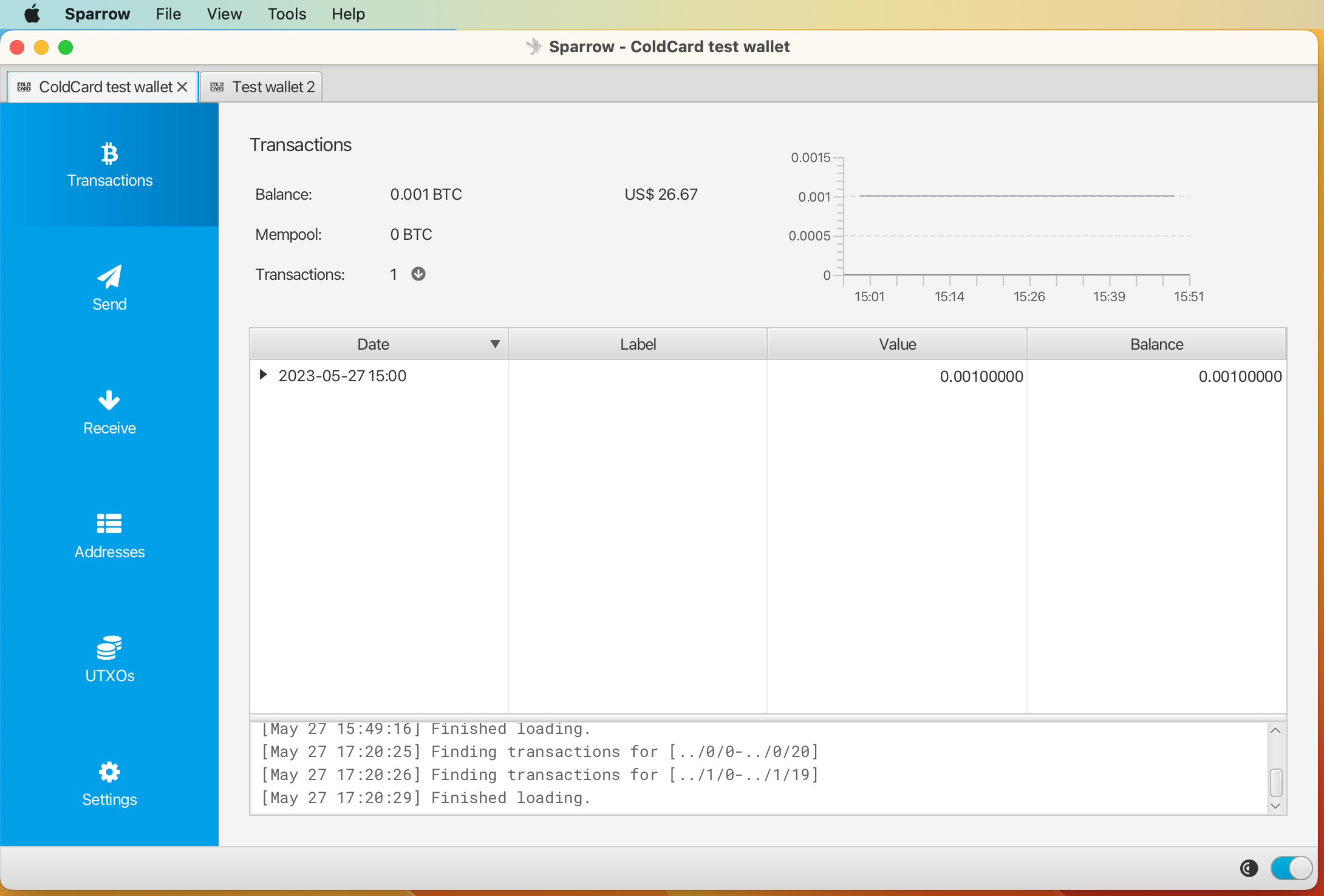The width and height of the screenshot is (1324, 896).
Task: Open the Sparrow application menu
Action: coord(97,14)
